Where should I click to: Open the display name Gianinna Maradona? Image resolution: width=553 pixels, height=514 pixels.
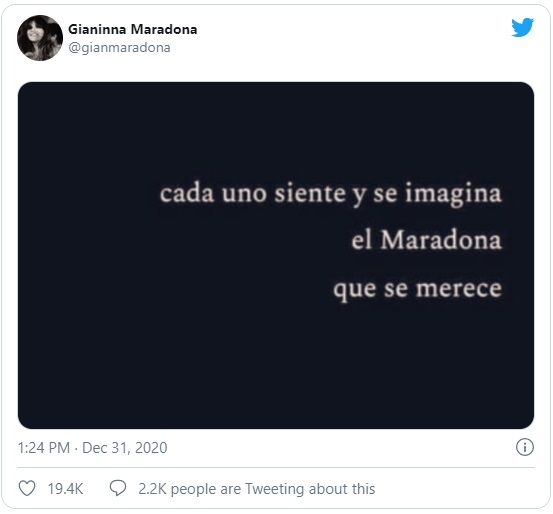133,29
